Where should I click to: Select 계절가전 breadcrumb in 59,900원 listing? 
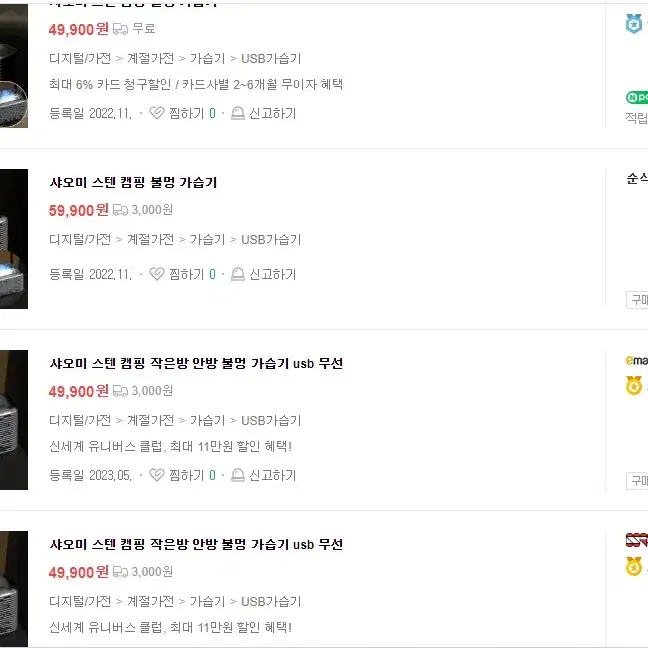(x=150, y=239)
